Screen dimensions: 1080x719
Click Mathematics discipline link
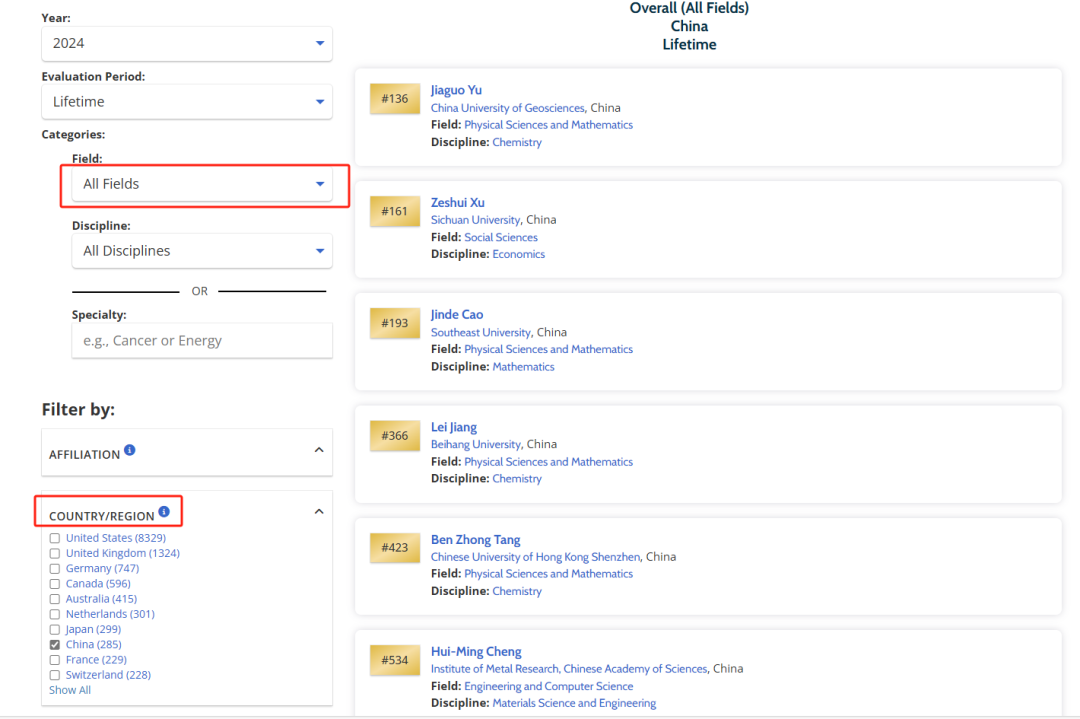click(x=523, y=367)
